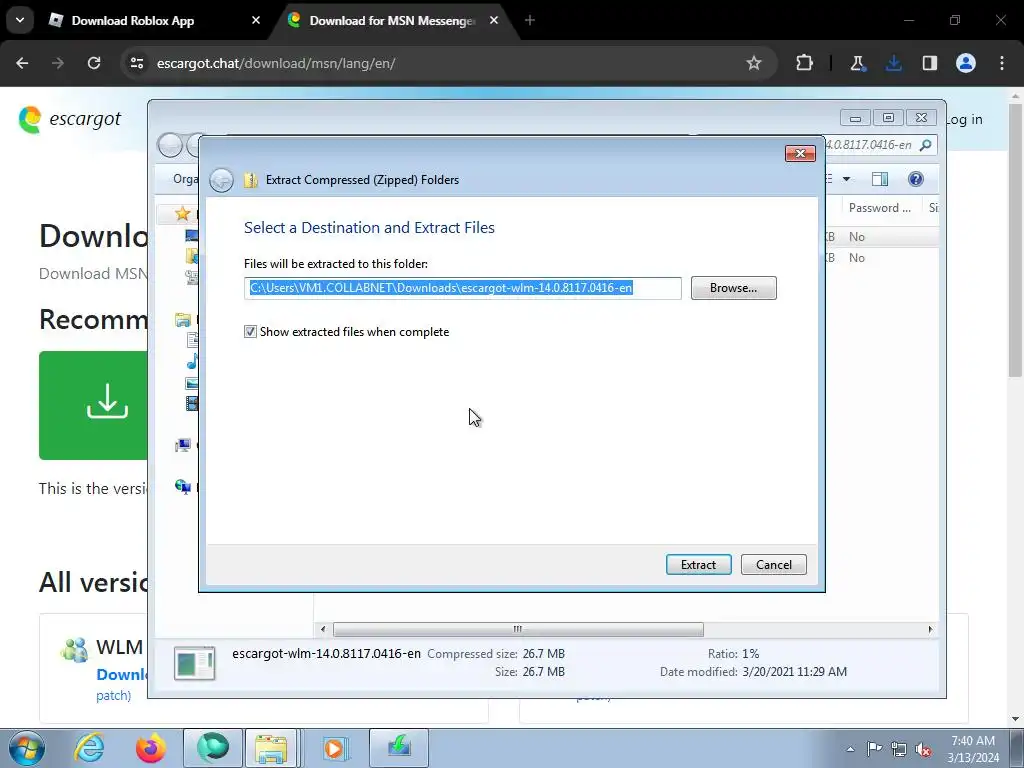The height and width of the screenshot is (768, 1024).
Task: Open Windows Explorer taskbar button
Action: [271, 748]
